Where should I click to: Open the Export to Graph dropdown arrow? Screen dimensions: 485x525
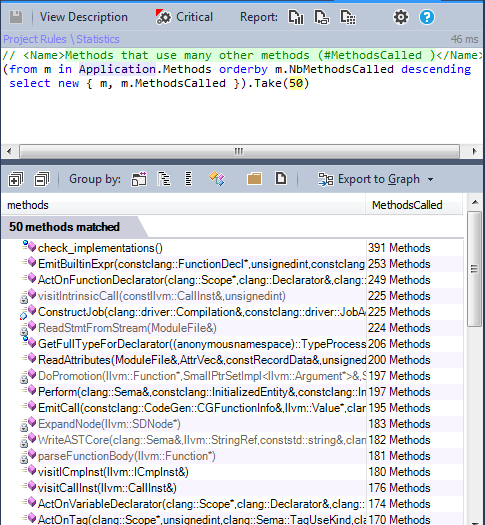pyautogui.click(x=430, y=179)
